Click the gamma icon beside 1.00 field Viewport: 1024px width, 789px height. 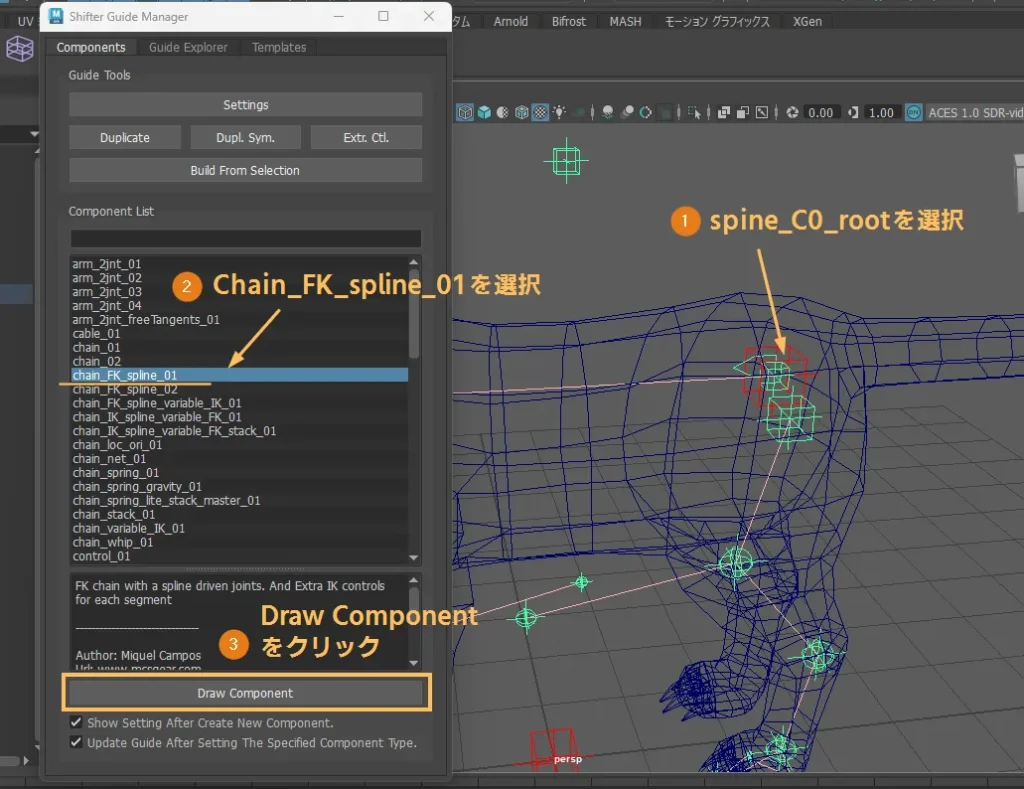(852, 113)
